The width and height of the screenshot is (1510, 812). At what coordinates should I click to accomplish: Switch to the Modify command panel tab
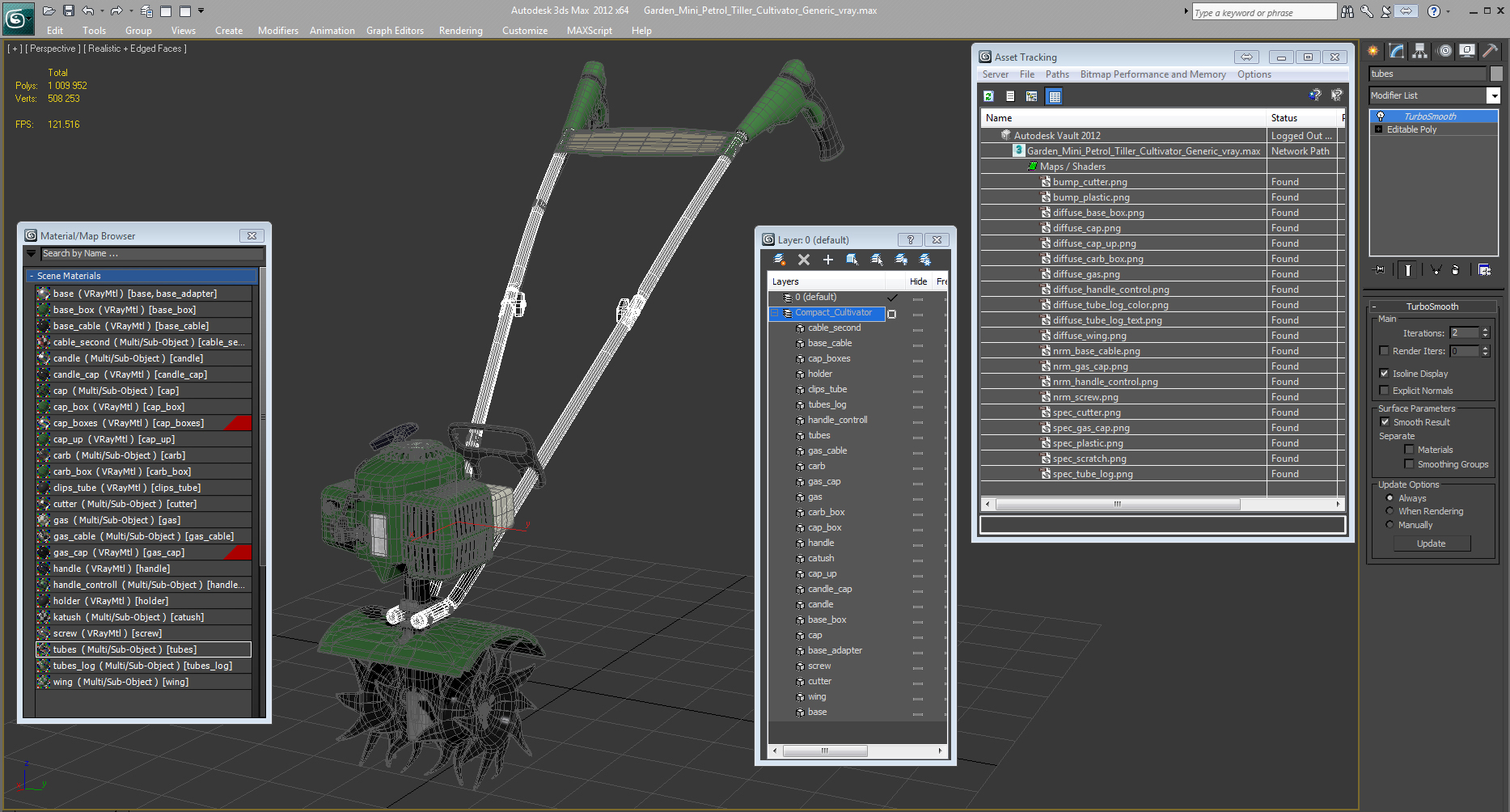pos(1397,51)
